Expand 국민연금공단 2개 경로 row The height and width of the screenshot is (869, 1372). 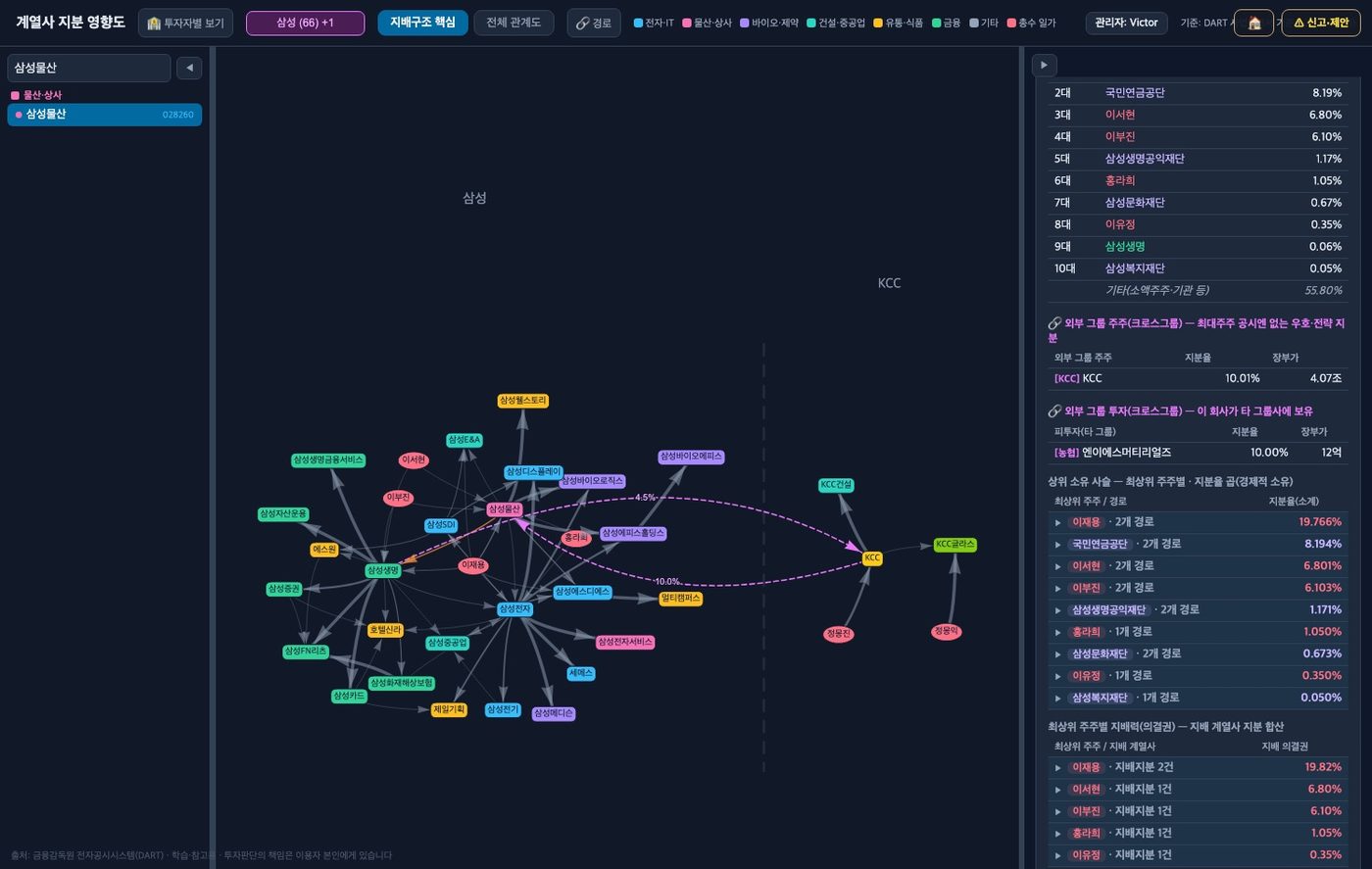point(1198,544)
